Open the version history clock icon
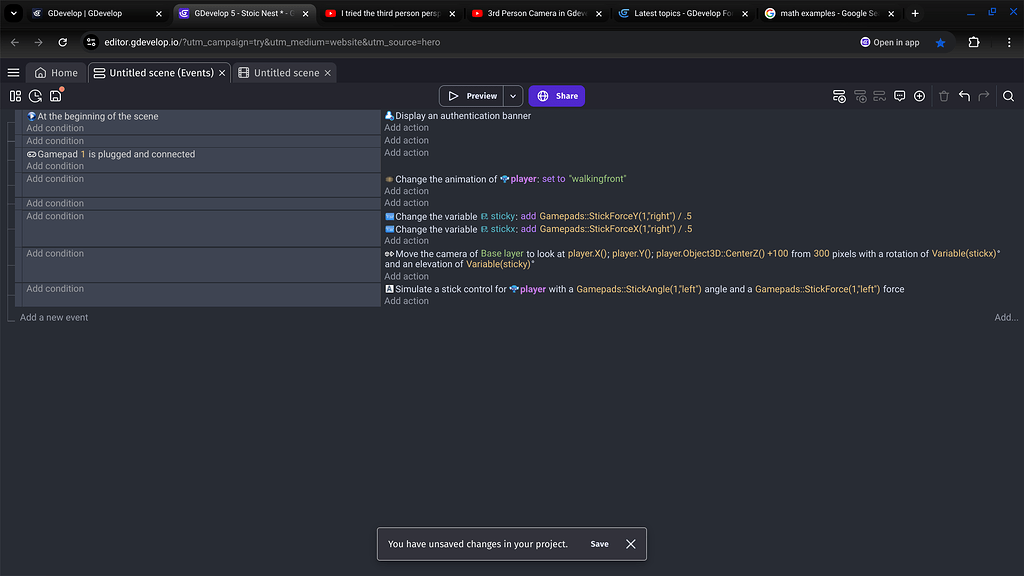 pos(35,94)
